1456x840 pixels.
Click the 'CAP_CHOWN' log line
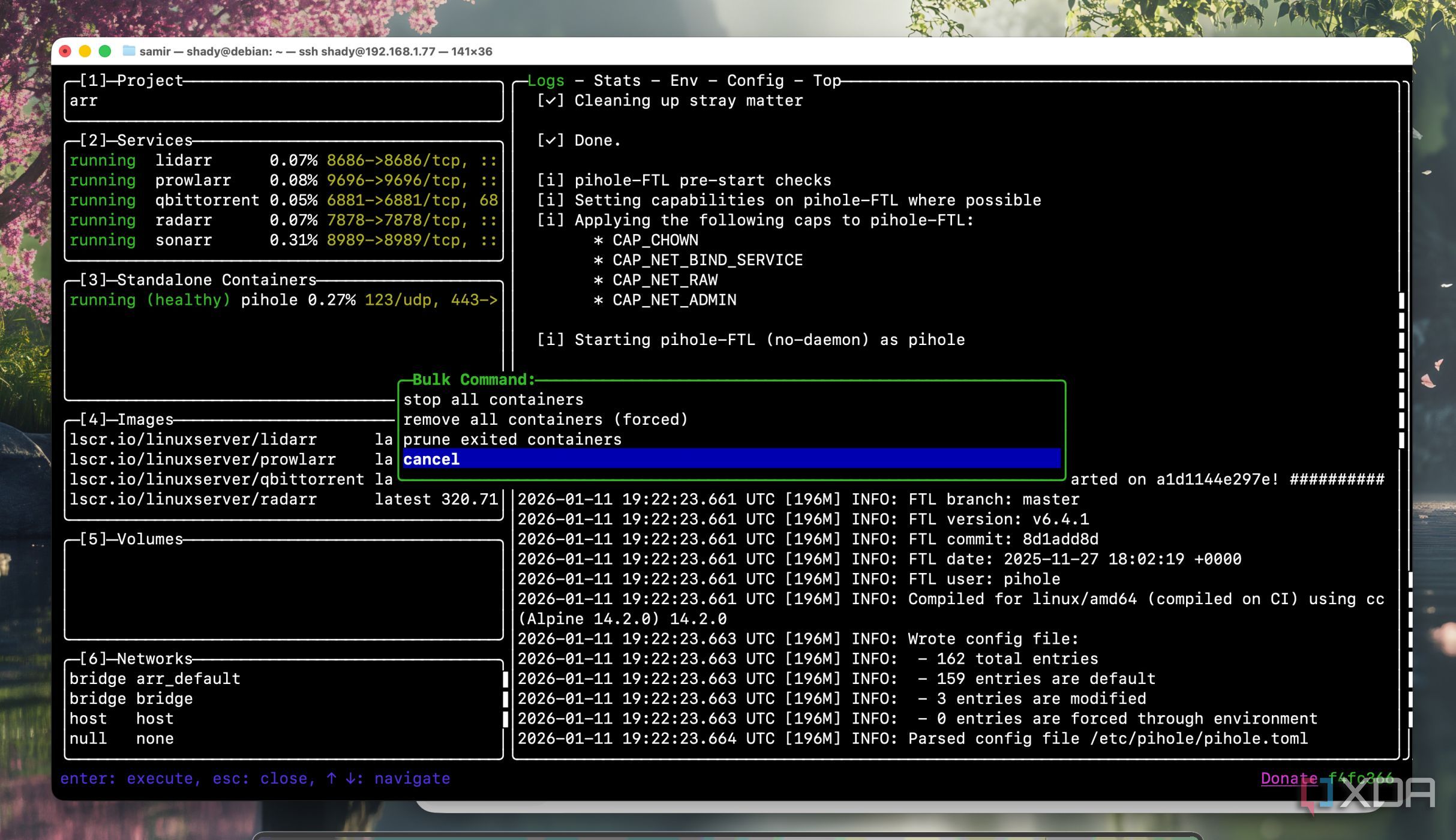(x=646, y=240)
